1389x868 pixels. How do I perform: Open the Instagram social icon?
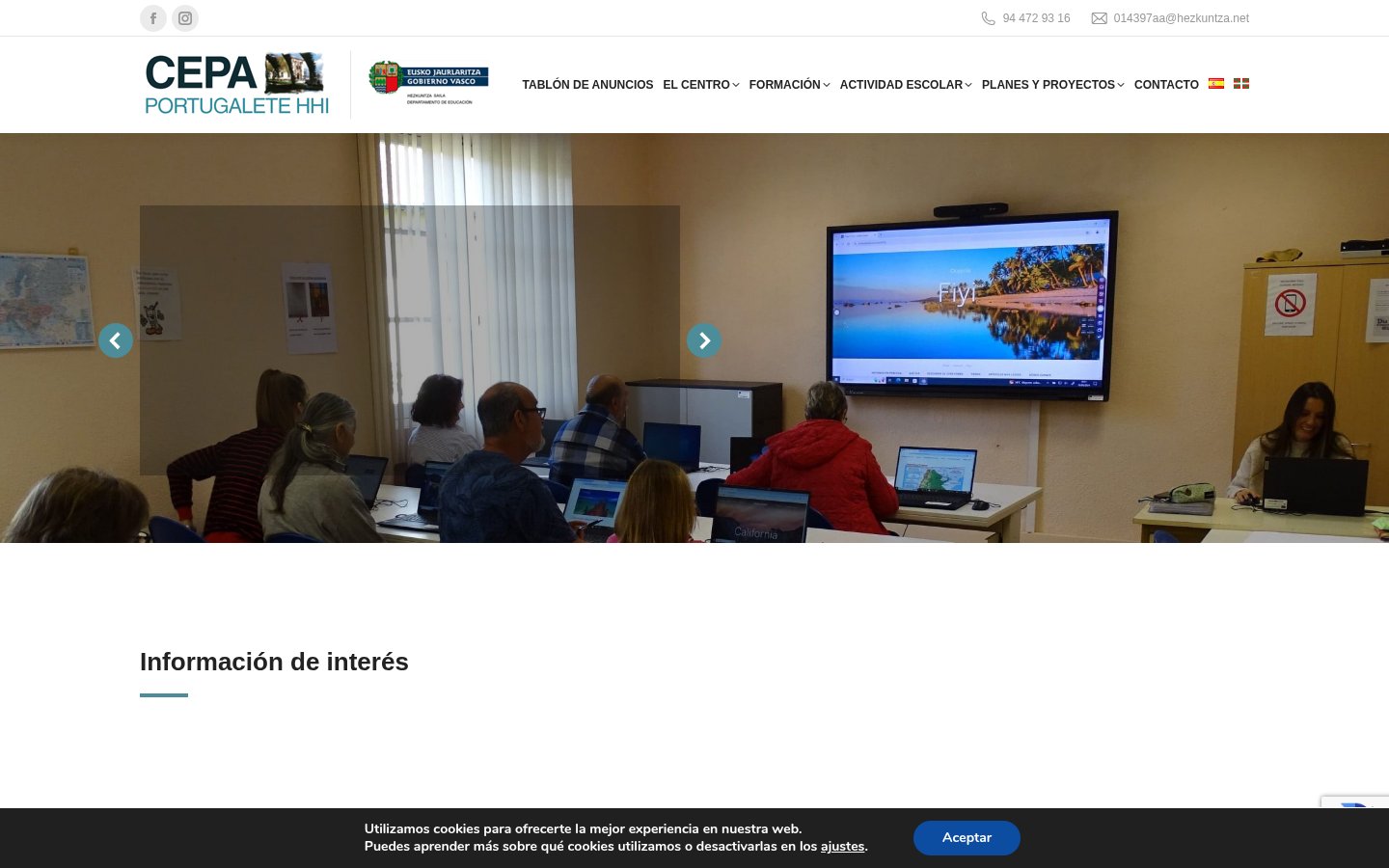pyautogui.click(x=185, y=18)
